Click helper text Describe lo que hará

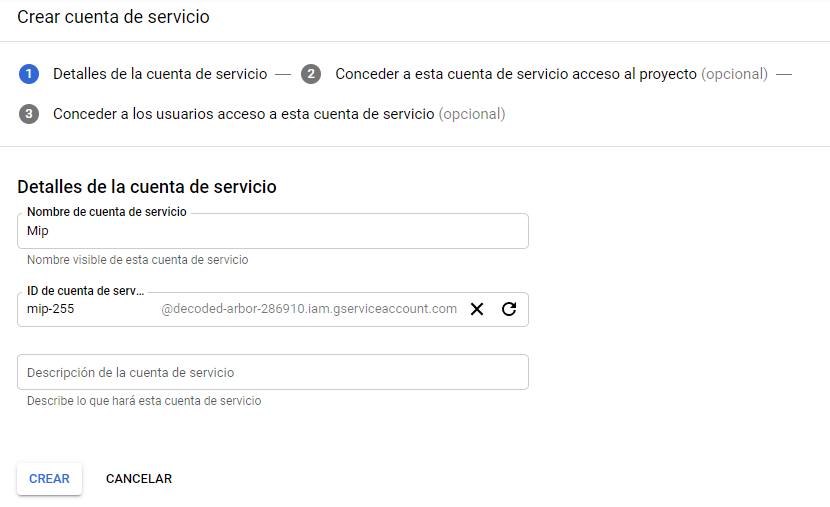(x=144, y=401)
